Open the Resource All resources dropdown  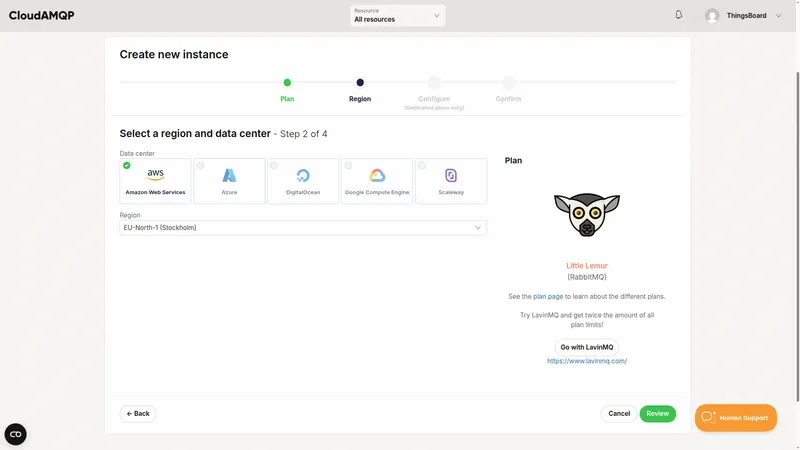coord(397,15)
